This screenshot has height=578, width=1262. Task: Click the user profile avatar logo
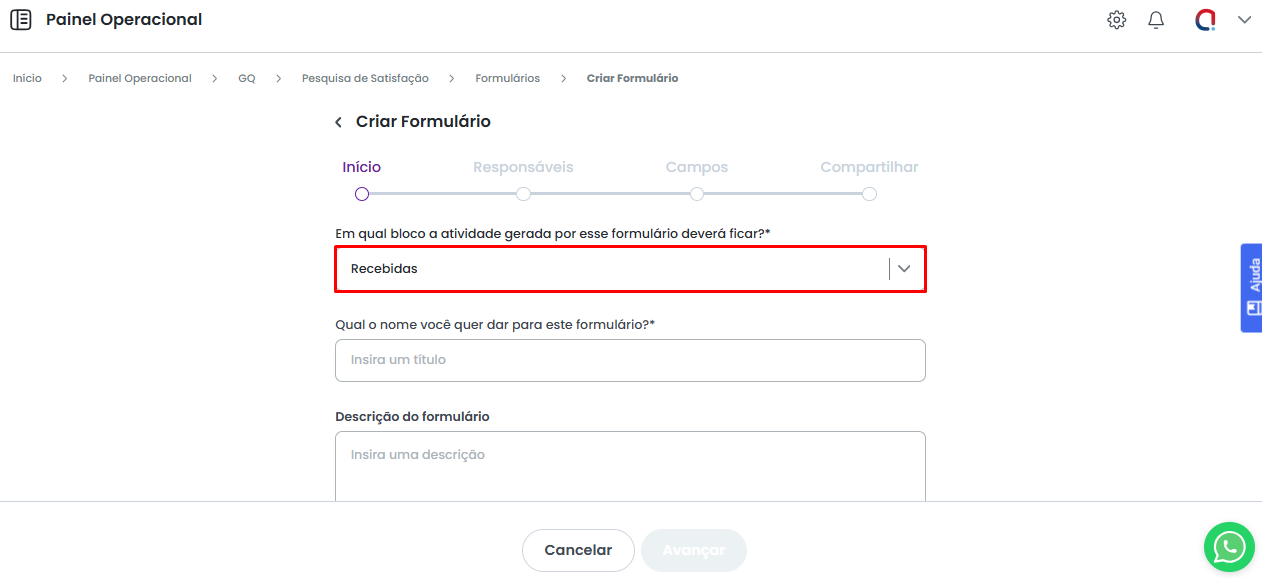[x=1205, y=20]
